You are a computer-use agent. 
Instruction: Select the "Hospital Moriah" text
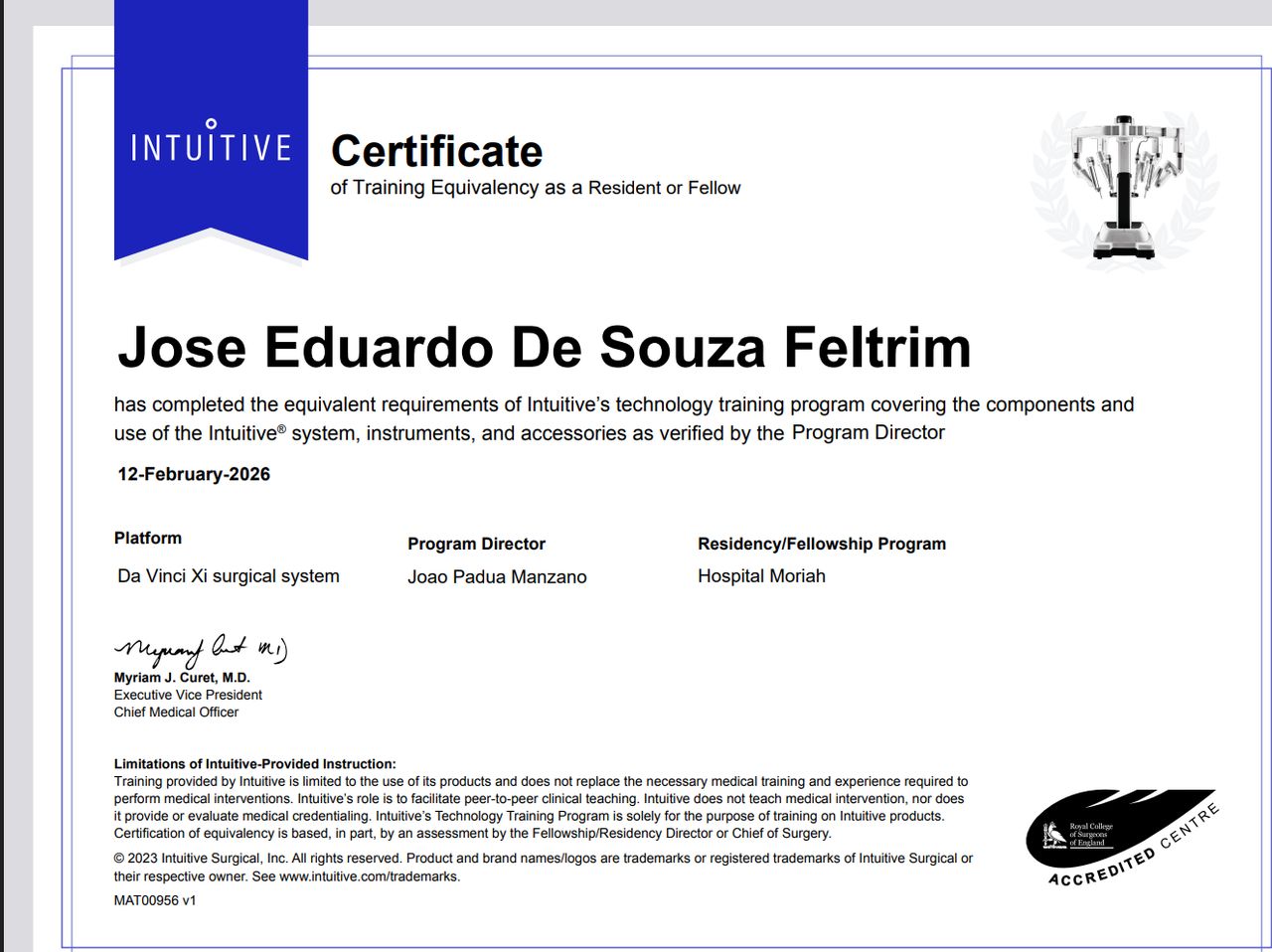click(x=761, y=576)
